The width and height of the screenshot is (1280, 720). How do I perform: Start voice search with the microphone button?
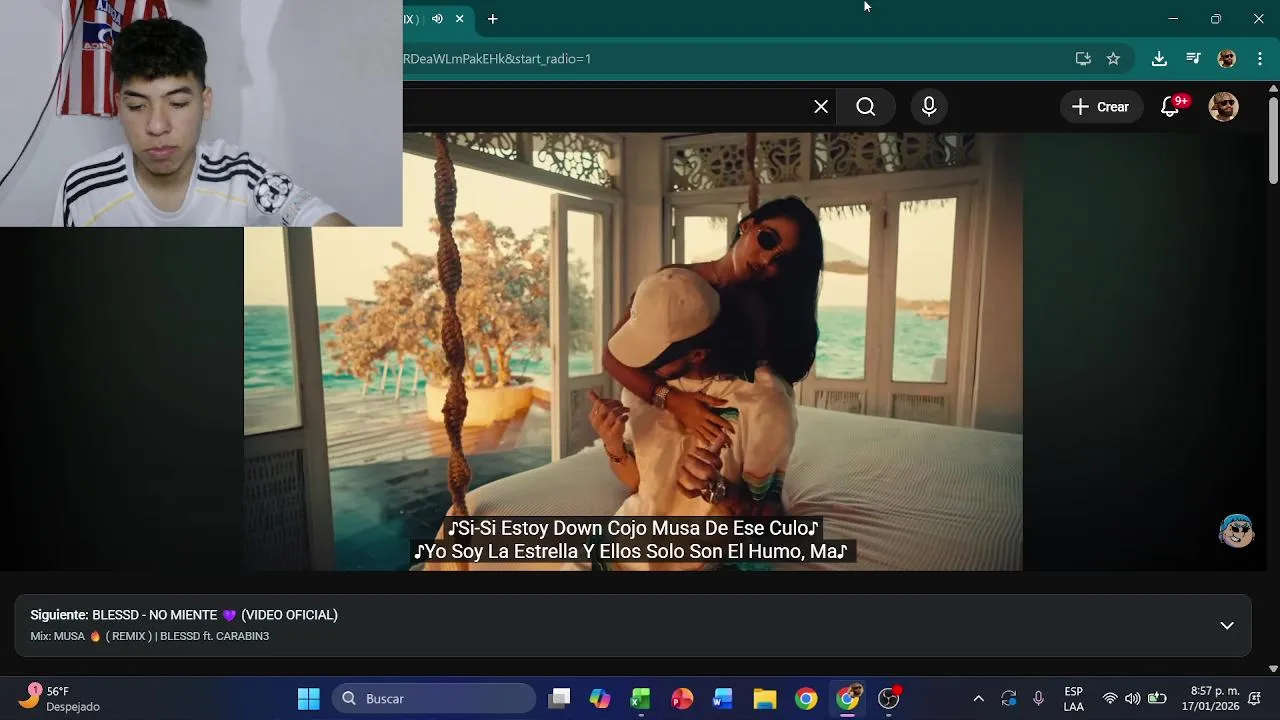click(x=929, y=107)
